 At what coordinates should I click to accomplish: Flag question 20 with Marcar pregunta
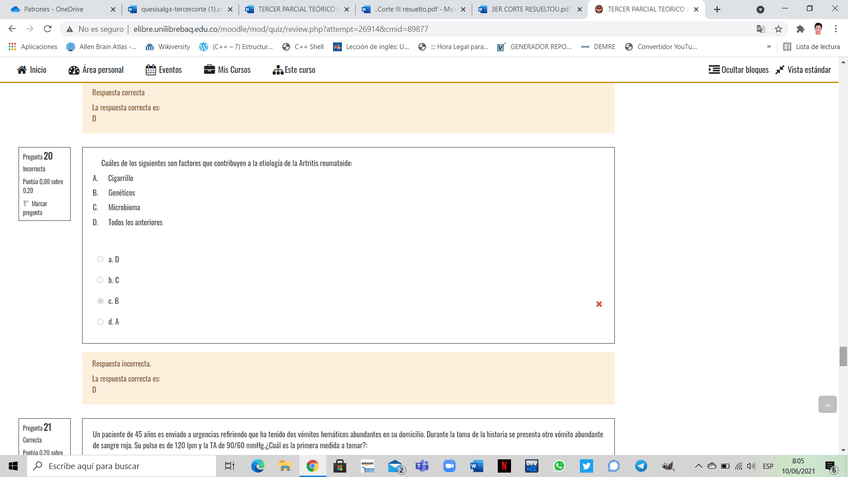pyautogui.click(x=35, y=208)
